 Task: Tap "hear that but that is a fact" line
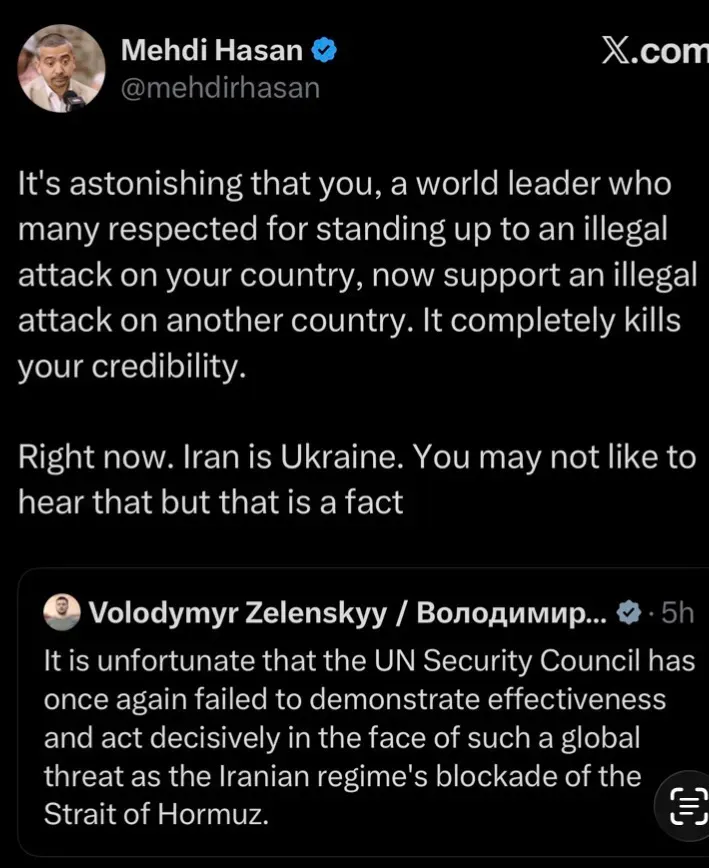click(210, 502)
